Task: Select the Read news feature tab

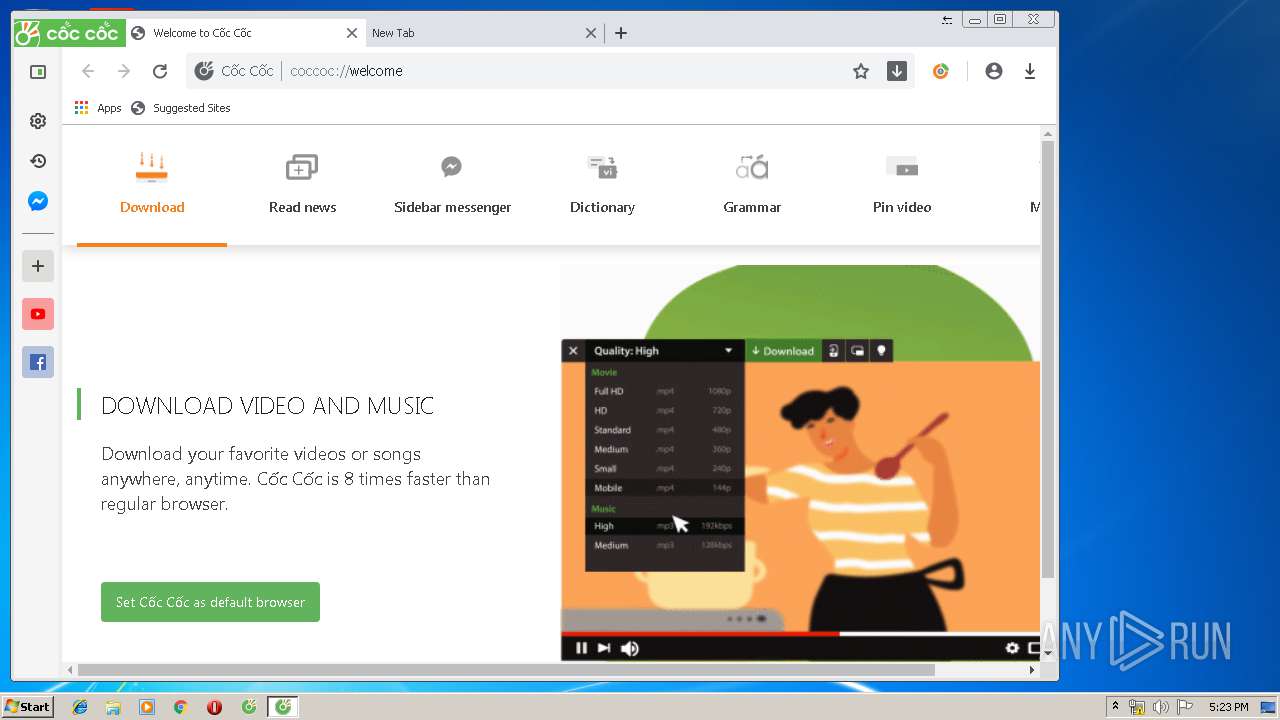Action: (302, 185)
